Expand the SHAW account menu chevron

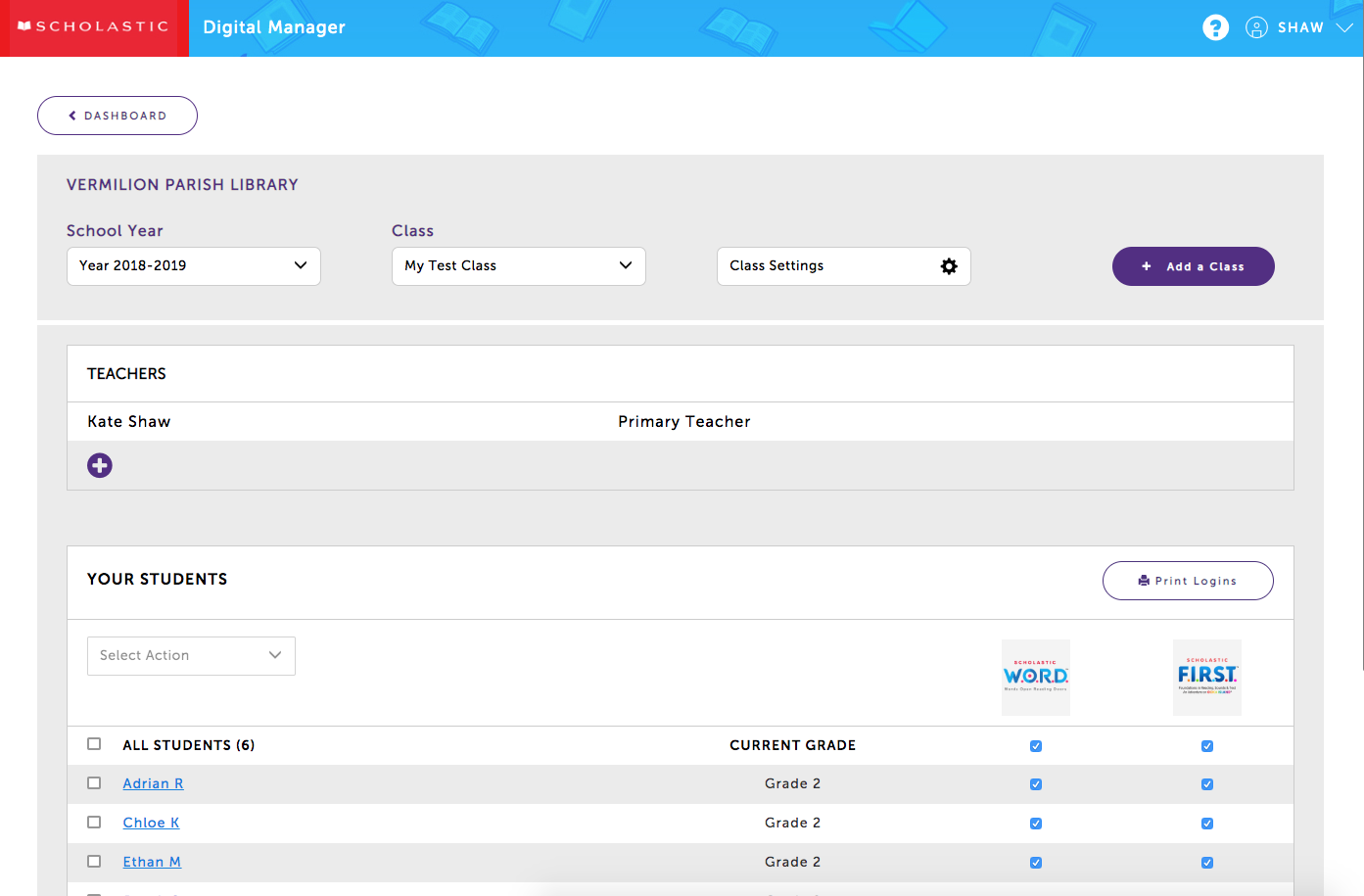point(1344,27)
